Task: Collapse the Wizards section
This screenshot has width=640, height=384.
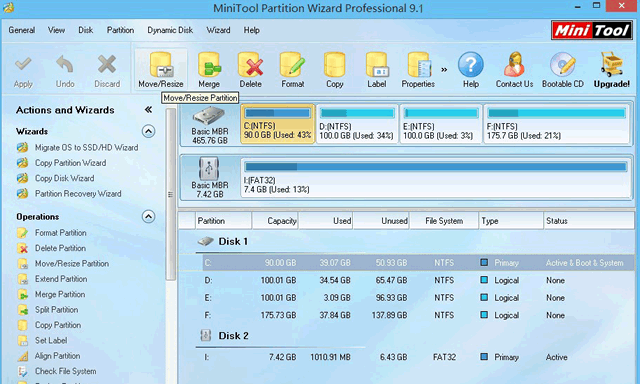Action: (148, 131)
